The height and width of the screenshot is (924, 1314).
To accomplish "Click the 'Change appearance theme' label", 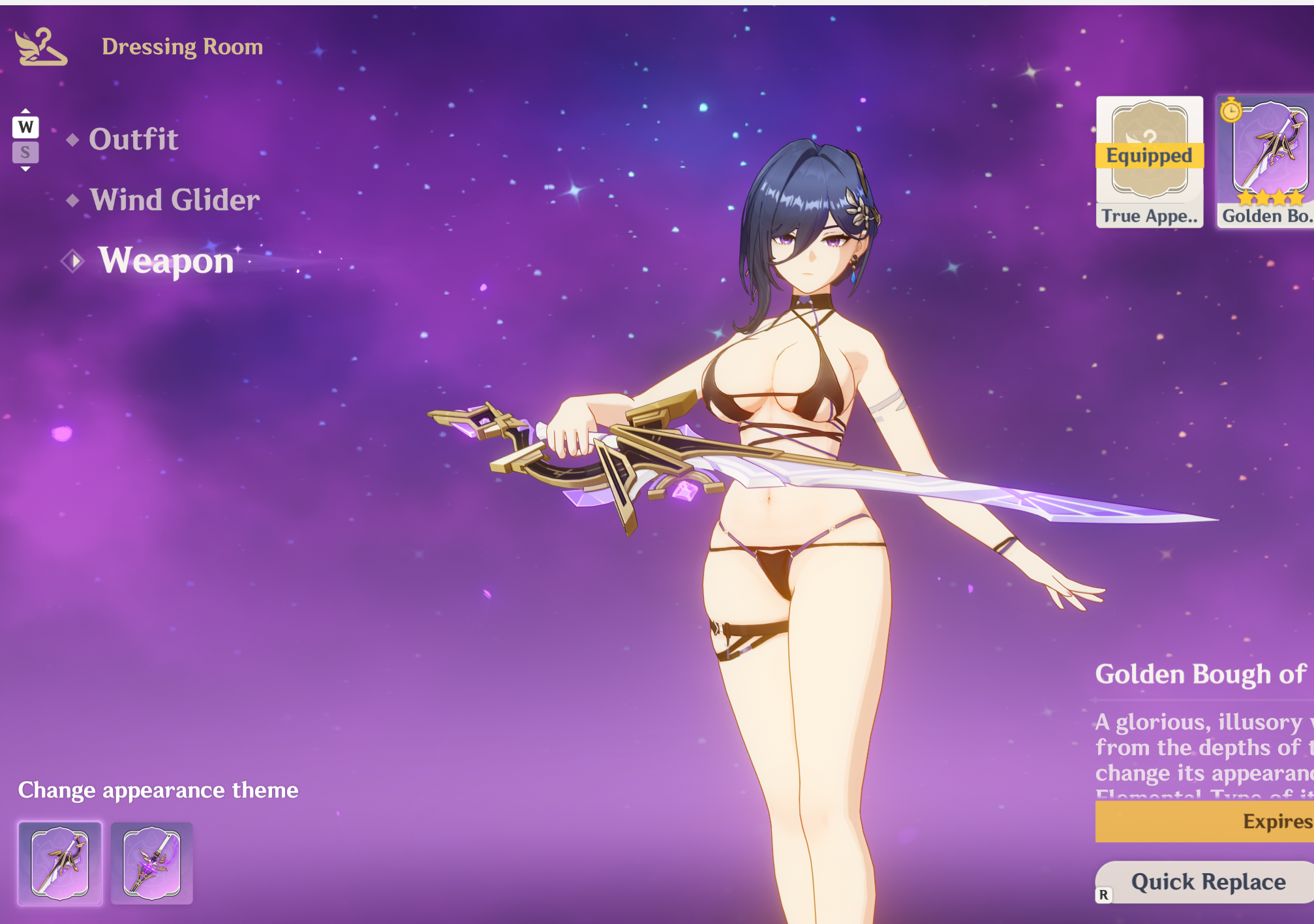I will (158, 790).
